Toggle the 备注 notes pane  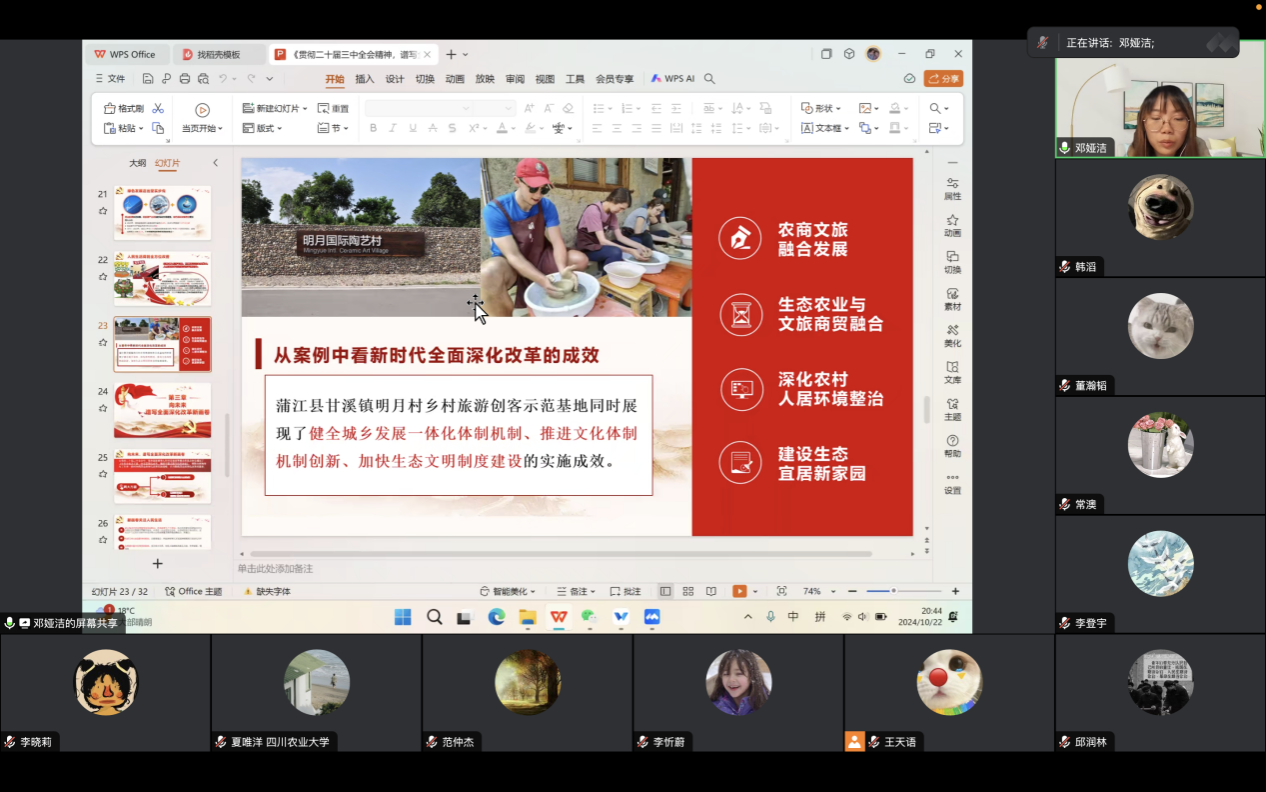pyautogui.click(x=576, y=592)
